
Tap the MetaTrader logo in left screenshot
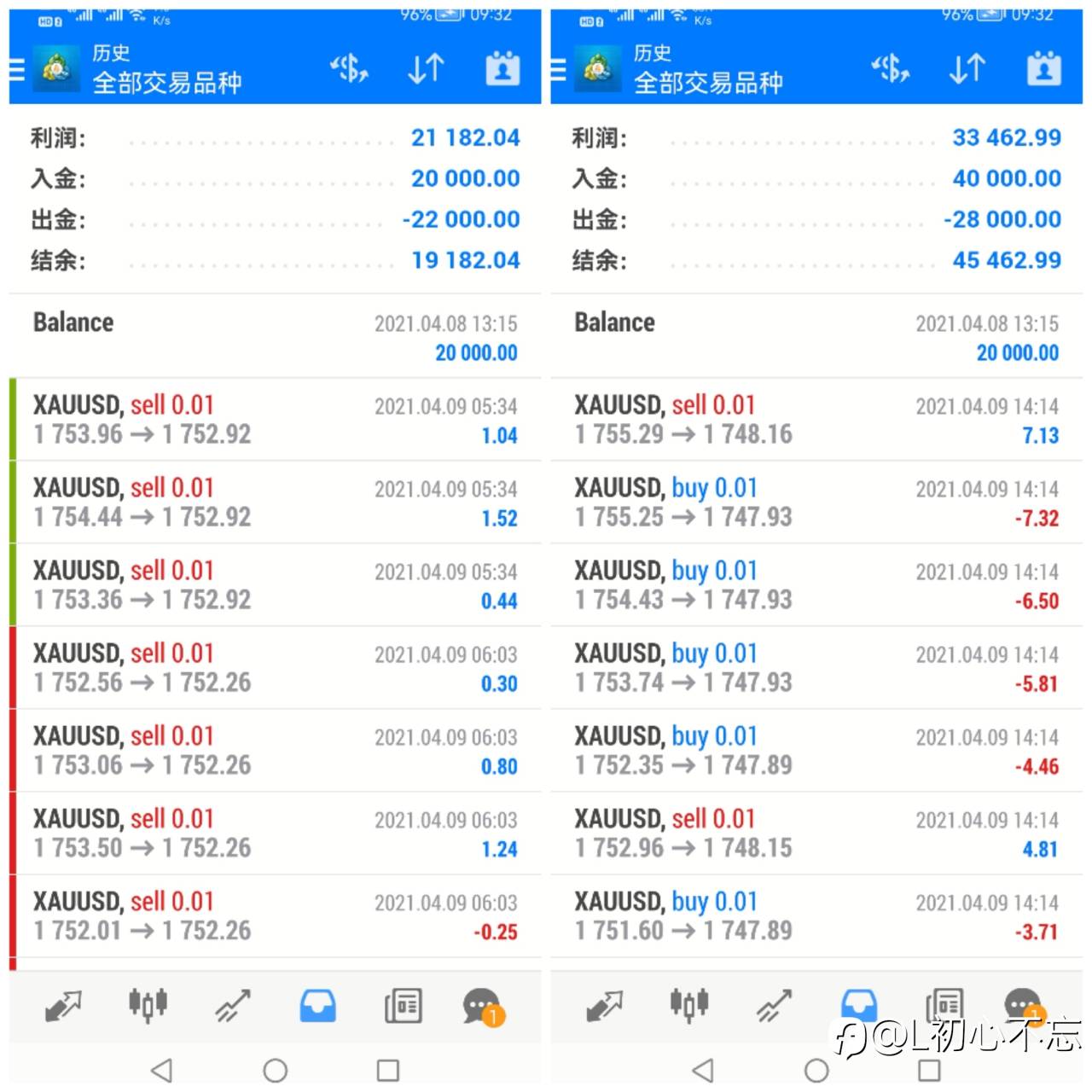tap(56, 69)
